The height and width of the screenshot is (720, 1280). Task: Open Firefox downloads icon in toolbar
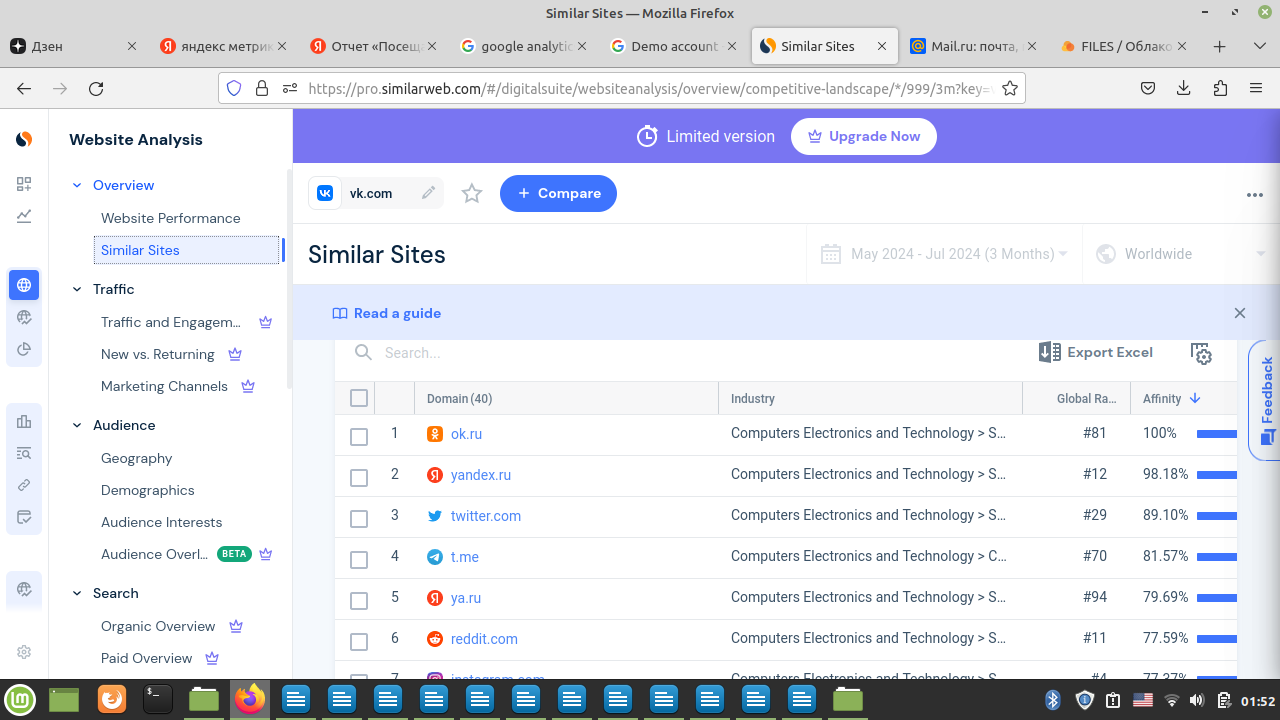(1184, 88)
